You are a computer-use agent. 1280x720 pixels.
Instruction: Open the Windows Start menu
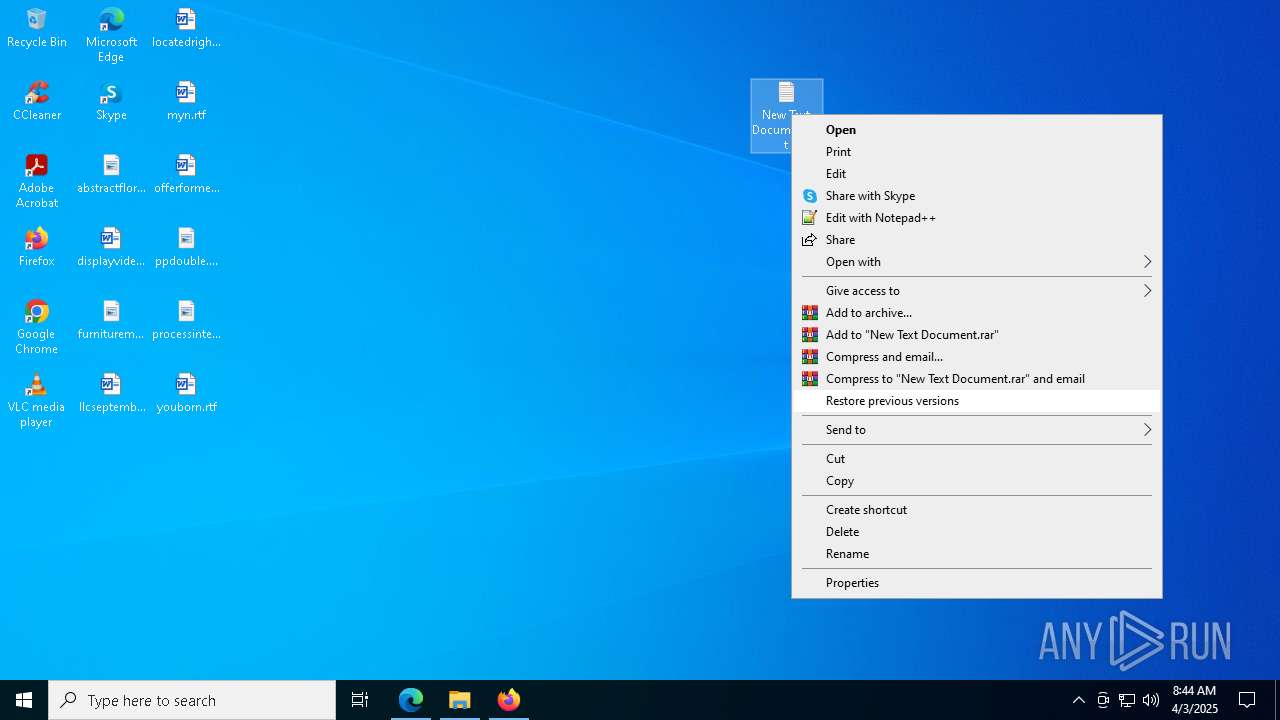click(x=24, y=700)
